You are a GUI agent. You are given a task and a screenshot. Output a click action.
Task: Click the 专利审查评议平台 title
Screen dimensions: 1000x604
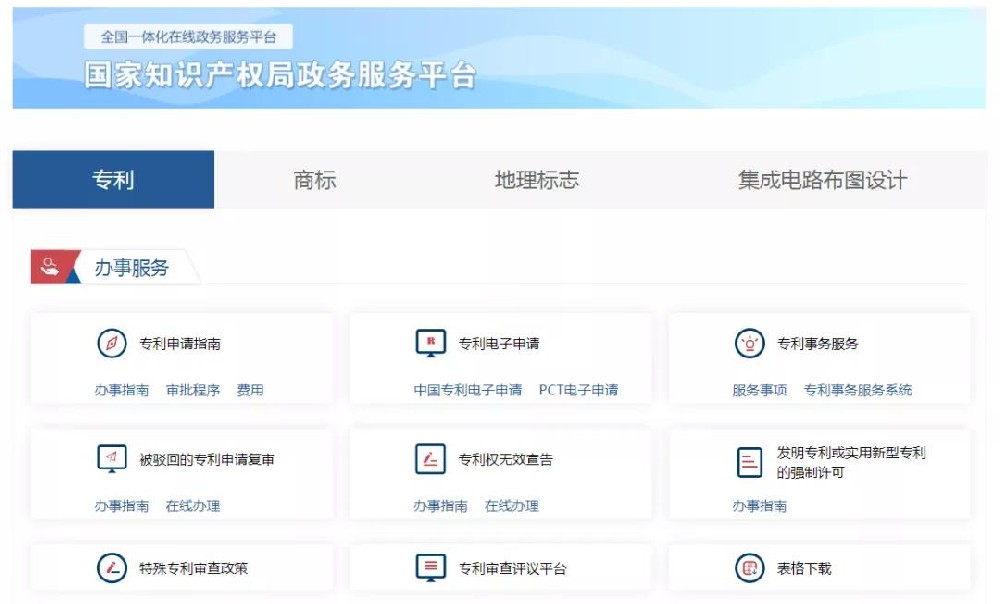point(512,568)
